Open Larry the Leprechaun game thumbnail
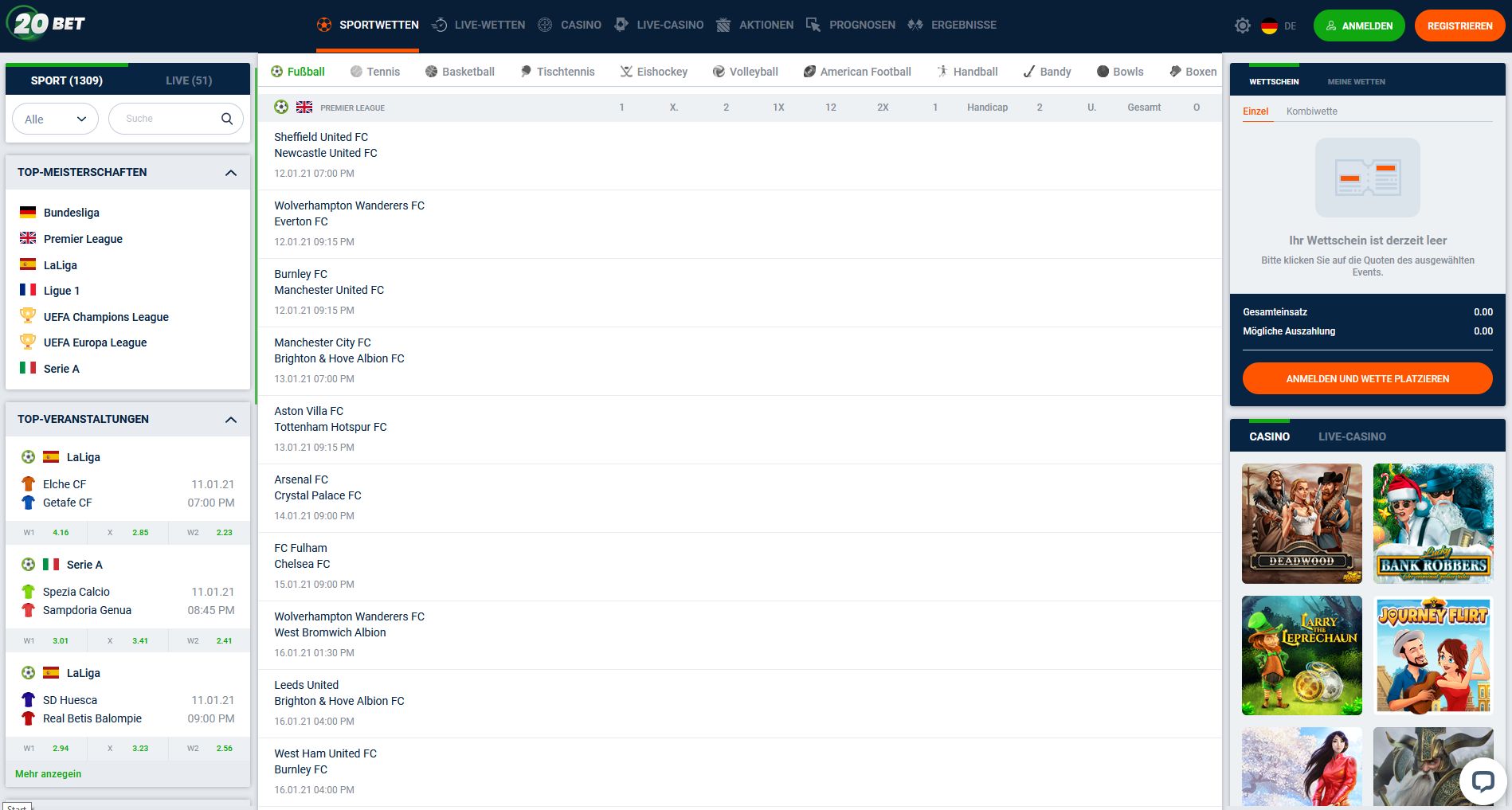This screenshot has width=1512, height=810. coord(1302,655)
